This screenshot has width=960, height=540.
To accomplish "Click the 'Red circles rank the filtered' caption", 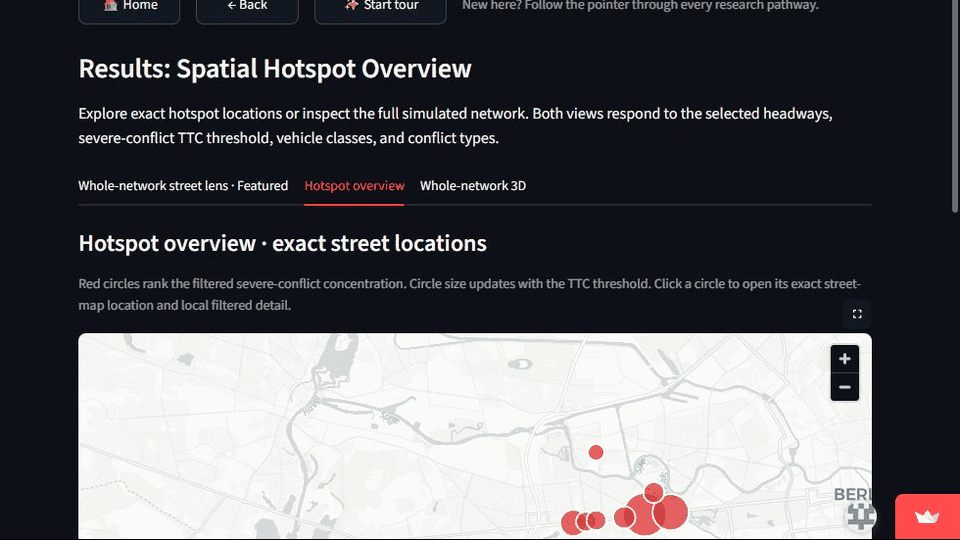I will pos(470,294).
